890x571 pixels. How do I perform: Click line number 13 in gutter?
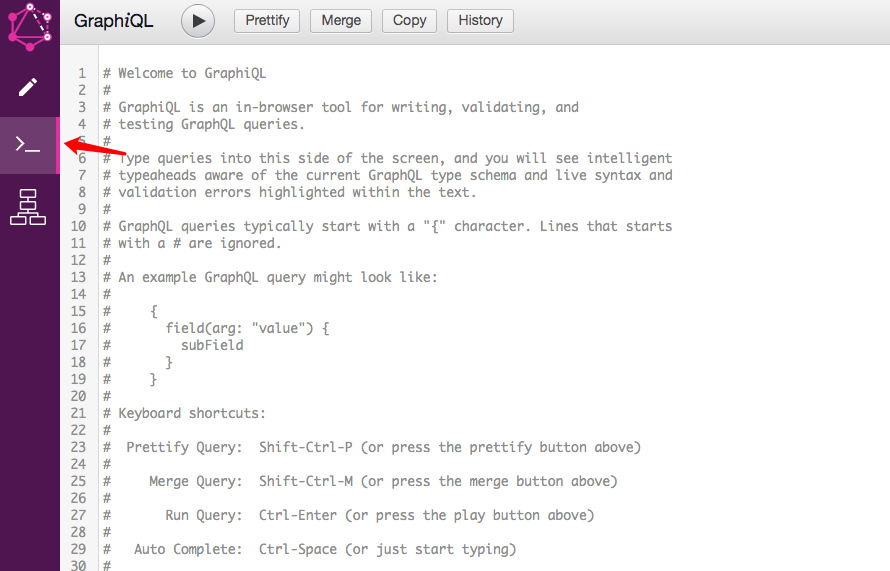click(78, 278)
